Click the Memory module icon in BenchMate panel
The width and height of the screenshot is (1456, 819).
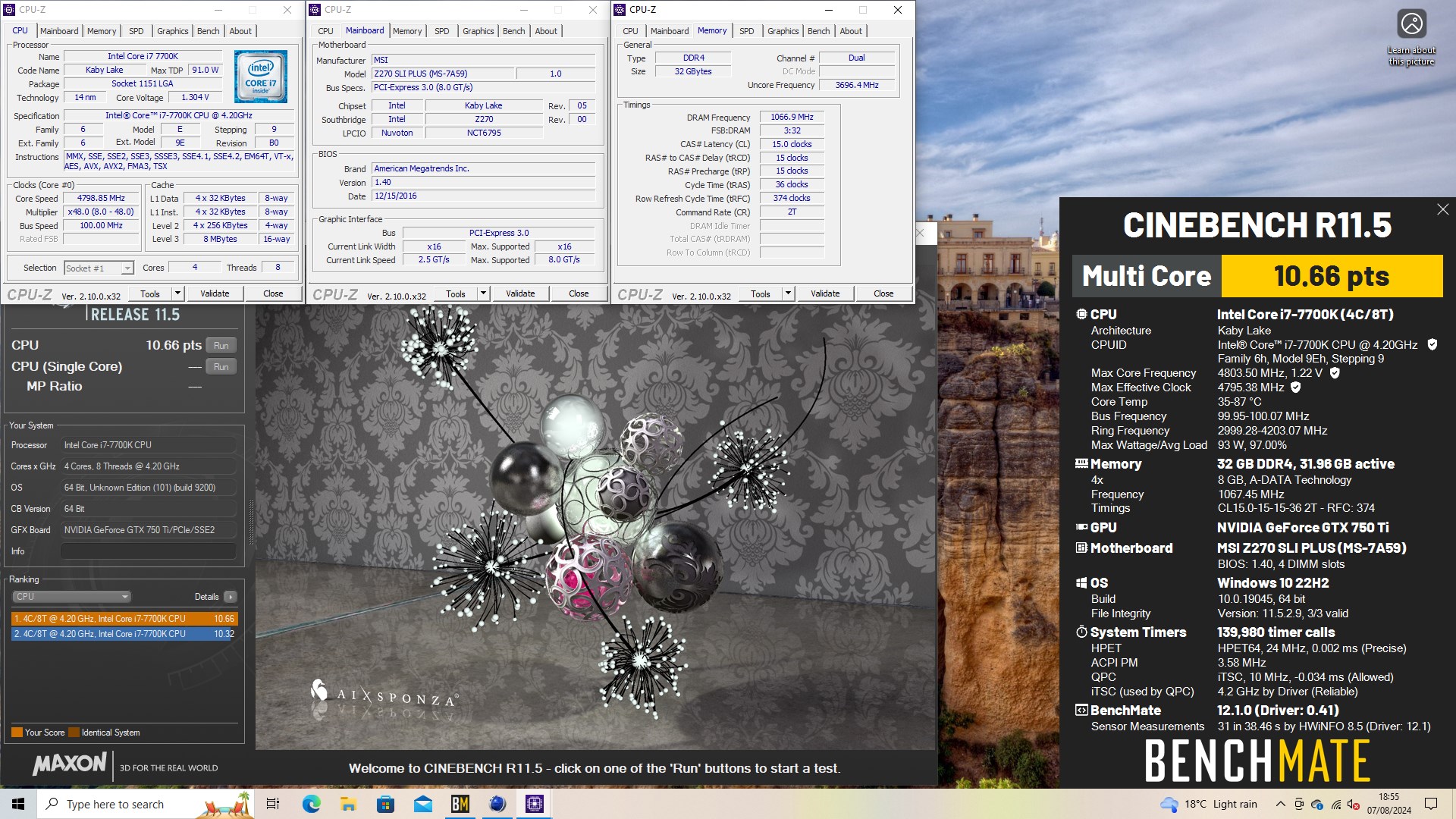[x=1081, y=463]
